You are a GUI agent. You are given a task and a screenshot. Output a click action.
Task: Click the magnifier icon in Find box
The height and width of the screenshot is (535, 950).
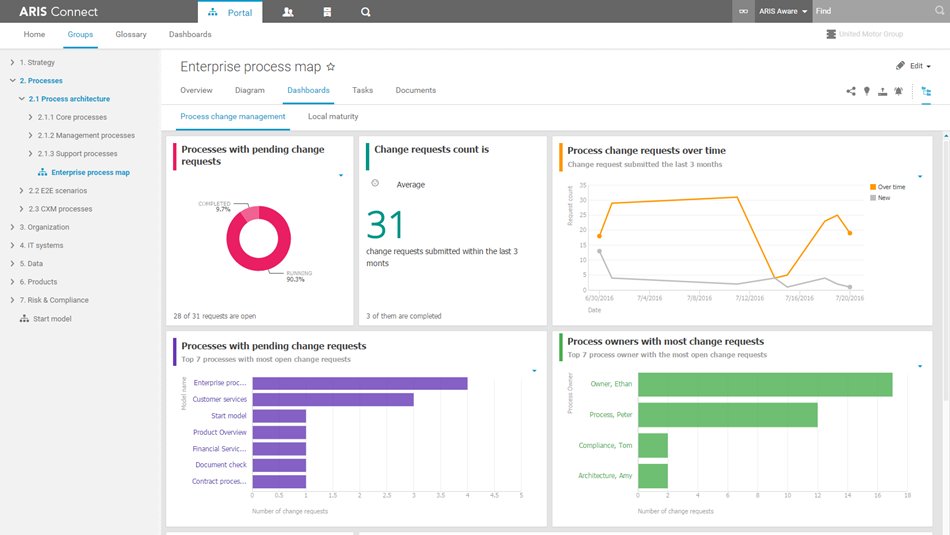[x=940, y=11]
